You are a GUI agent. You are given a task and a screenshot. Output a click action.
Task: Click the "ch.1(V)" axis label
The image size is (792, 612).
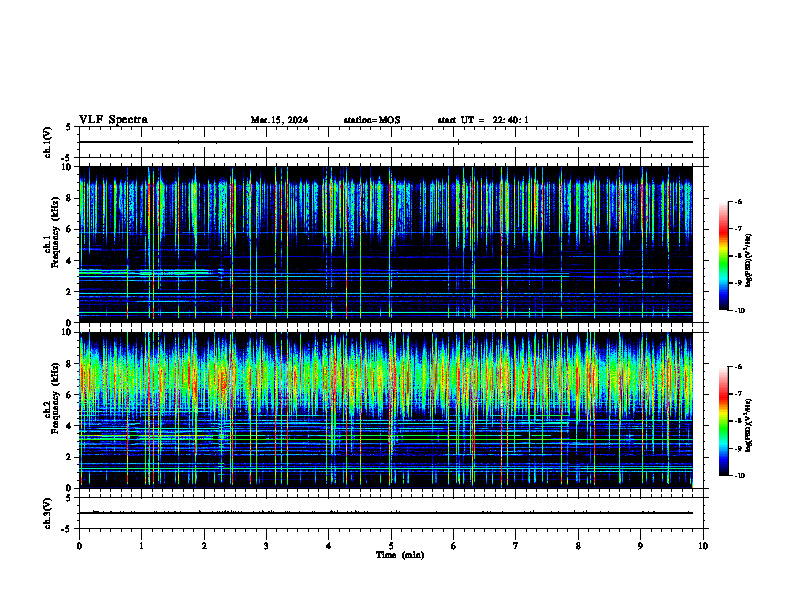(x=47, y=142)
